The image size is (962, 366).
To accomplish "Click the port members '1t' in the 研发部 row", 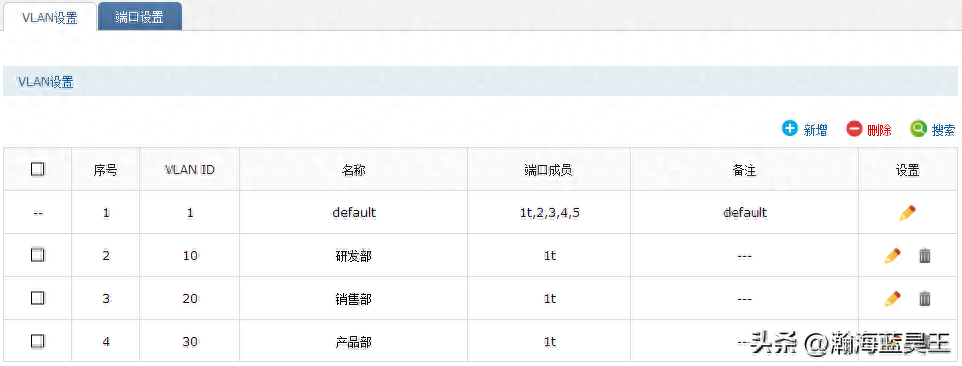I will click(x=550, y=256).
